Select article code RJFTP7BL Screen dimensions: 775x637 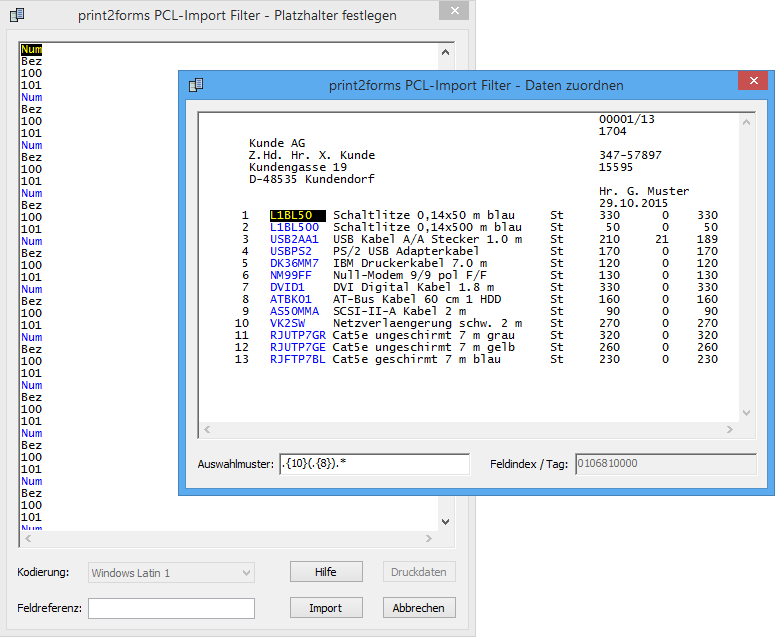tap(297, 359)
